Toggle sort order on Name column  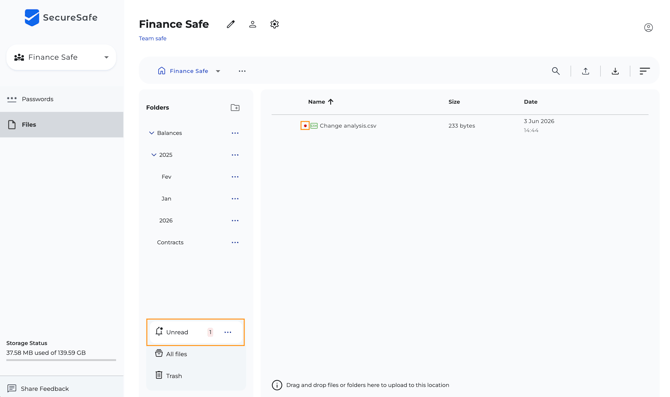point(320,102)
